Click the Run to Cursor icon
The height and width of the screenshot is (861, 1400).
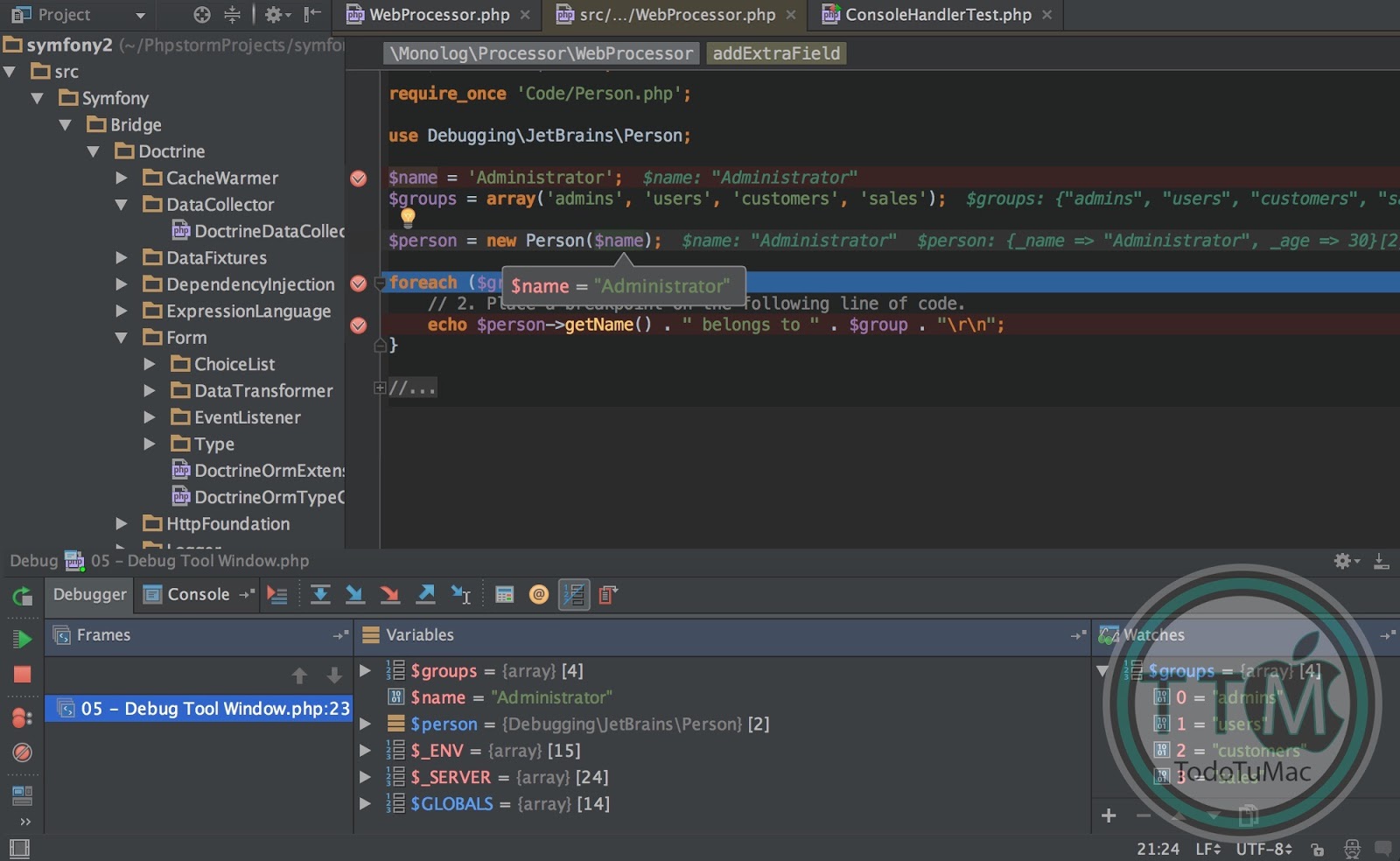[461, 595]
